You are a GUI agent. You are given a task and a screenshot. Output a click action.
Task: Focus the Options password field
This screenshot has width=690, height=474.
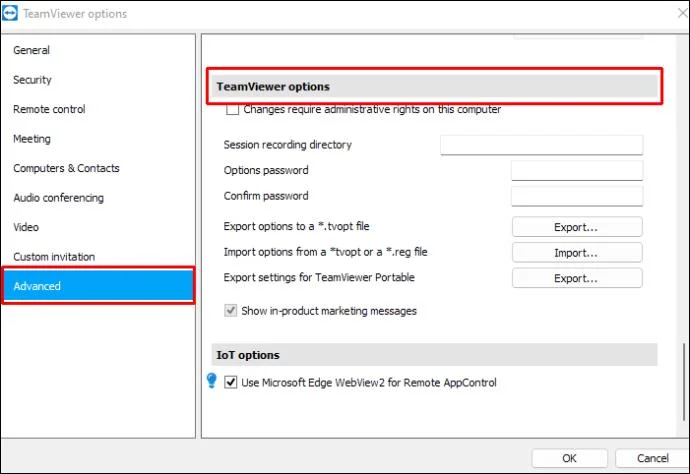coord(577,170)
